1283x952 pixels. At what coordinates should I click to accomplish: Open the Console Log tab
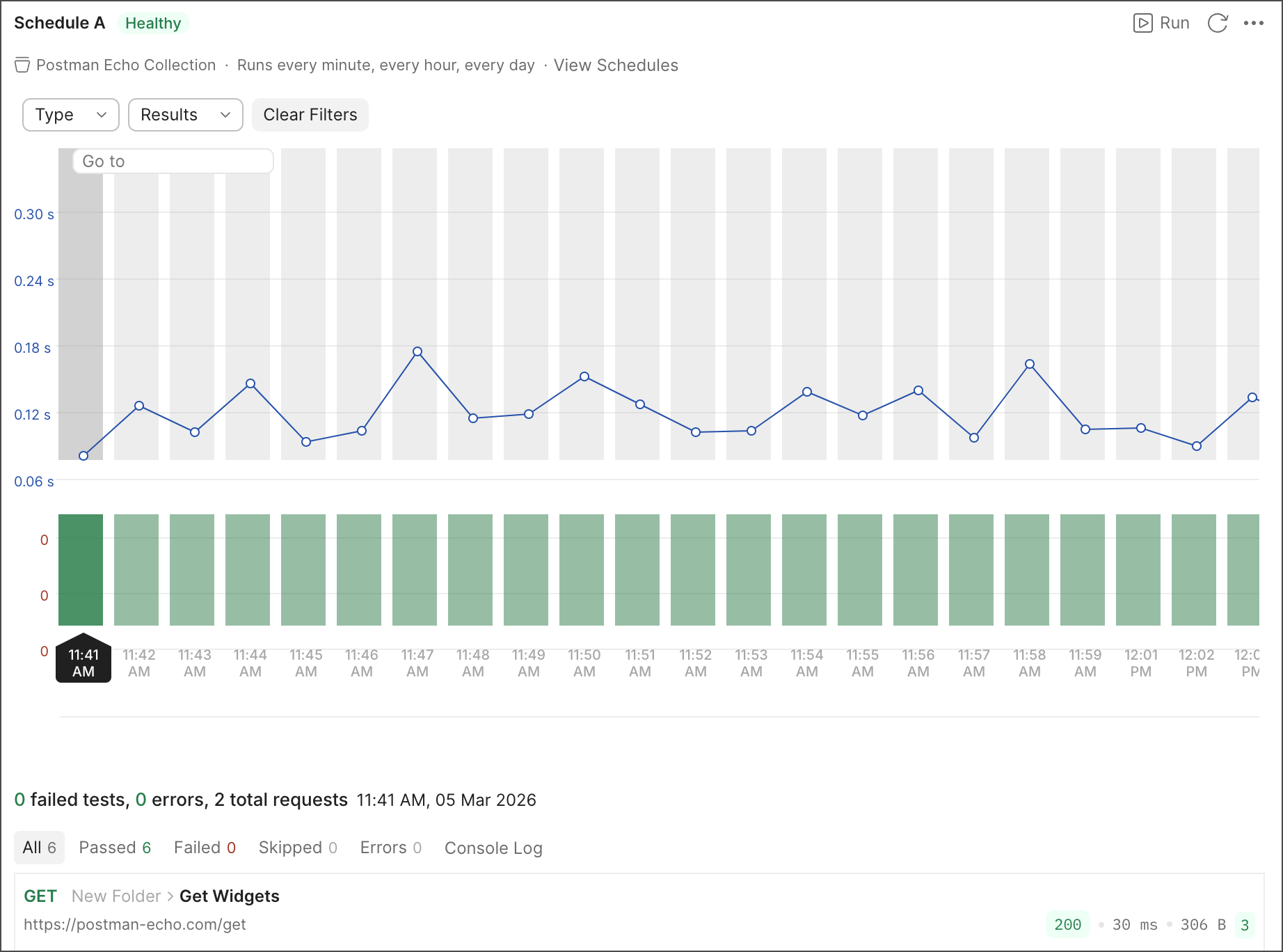point(493,848)
